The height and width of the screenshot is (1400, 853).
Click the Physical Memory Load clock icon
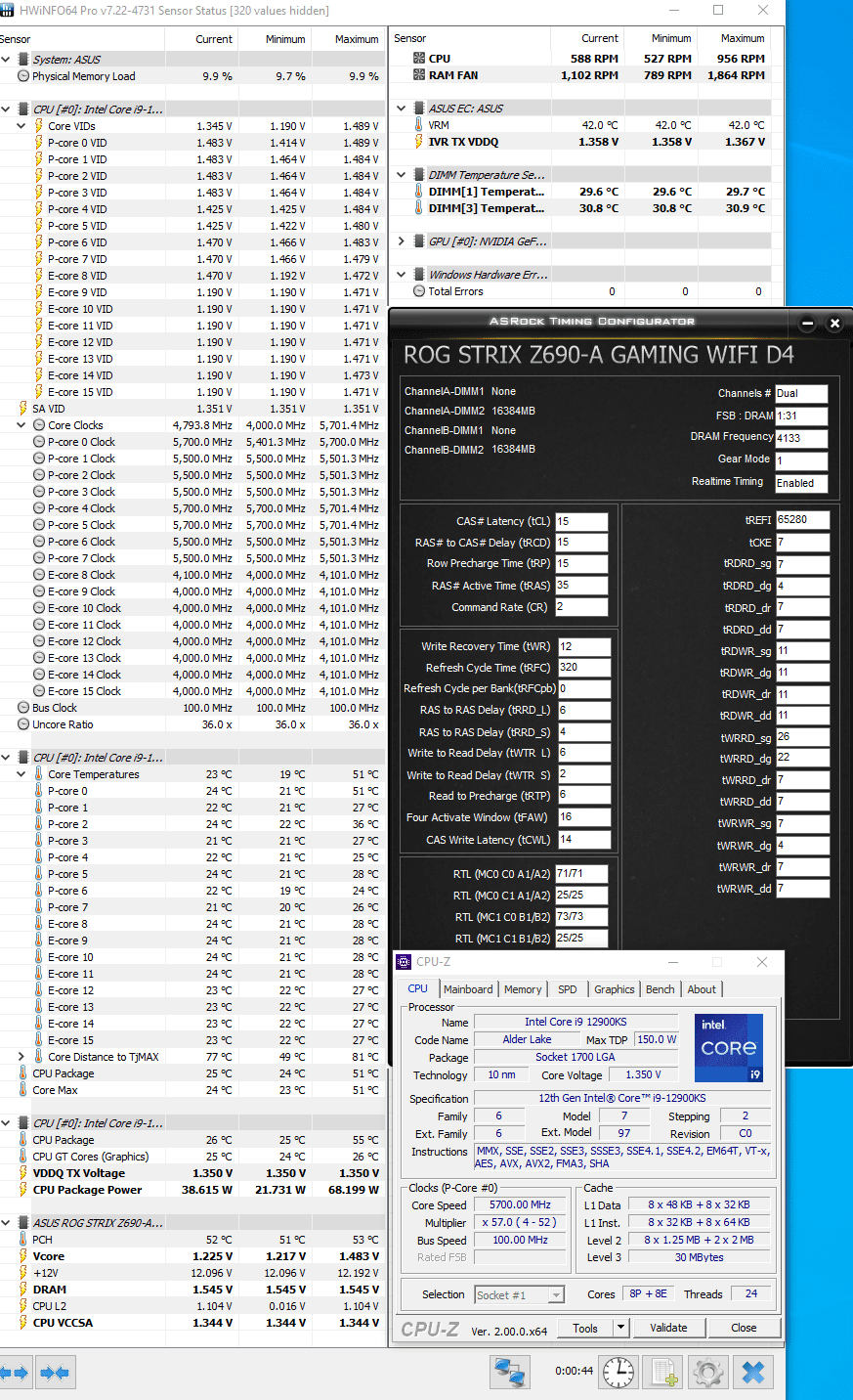[23, 76]
